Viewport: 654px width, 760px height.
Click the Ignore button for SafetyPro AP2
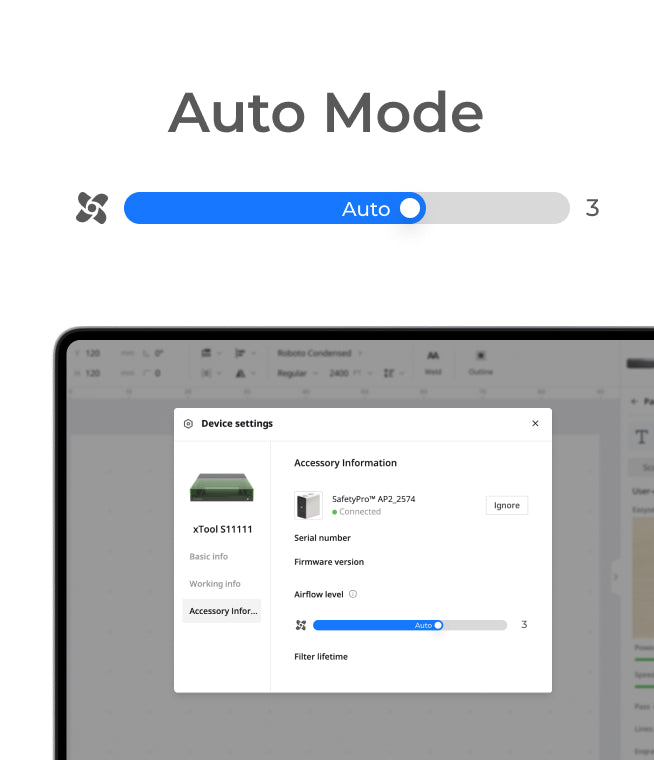[507, 505]
